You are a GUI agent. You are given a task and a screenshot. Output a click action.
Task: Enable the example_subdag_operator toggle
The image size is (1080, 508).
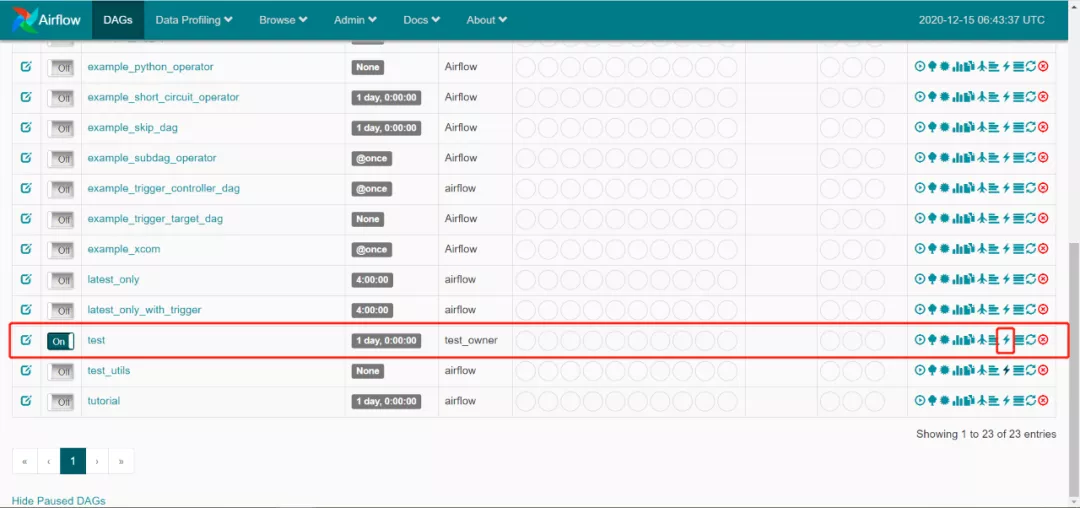[61, 159]
